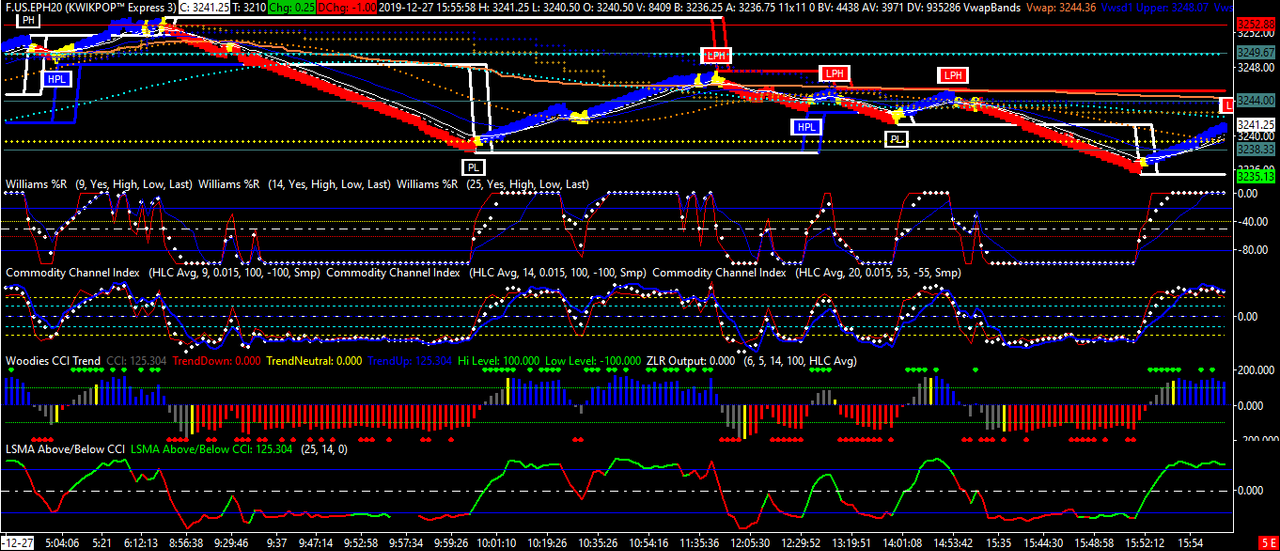Click the green LSMA Above/Below CCI: 125.304 value
The width and height of the screenshot is (1280, 551).
[211, 449]
